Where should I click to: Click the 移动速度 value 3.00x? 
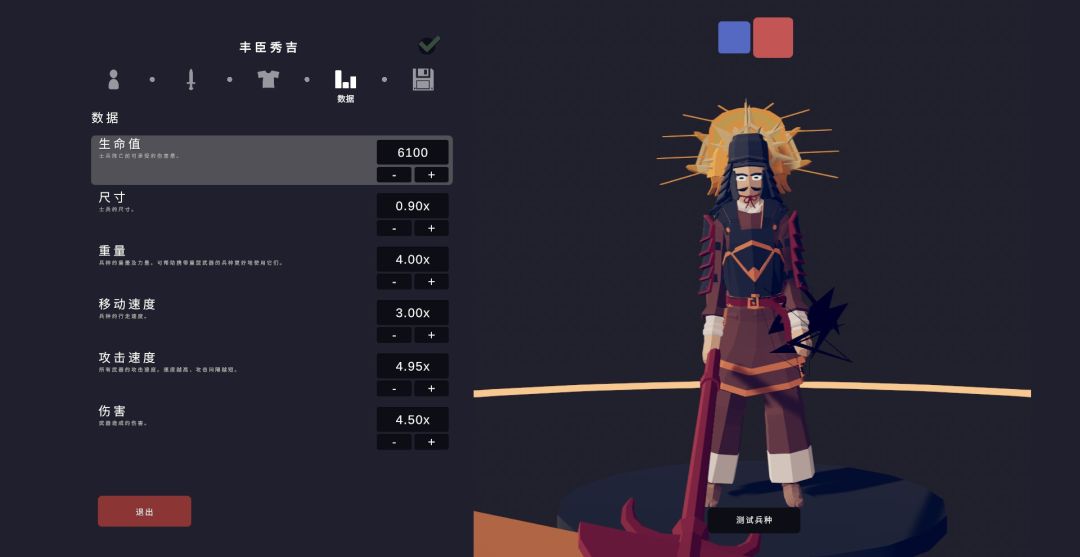tap(413, 313)
